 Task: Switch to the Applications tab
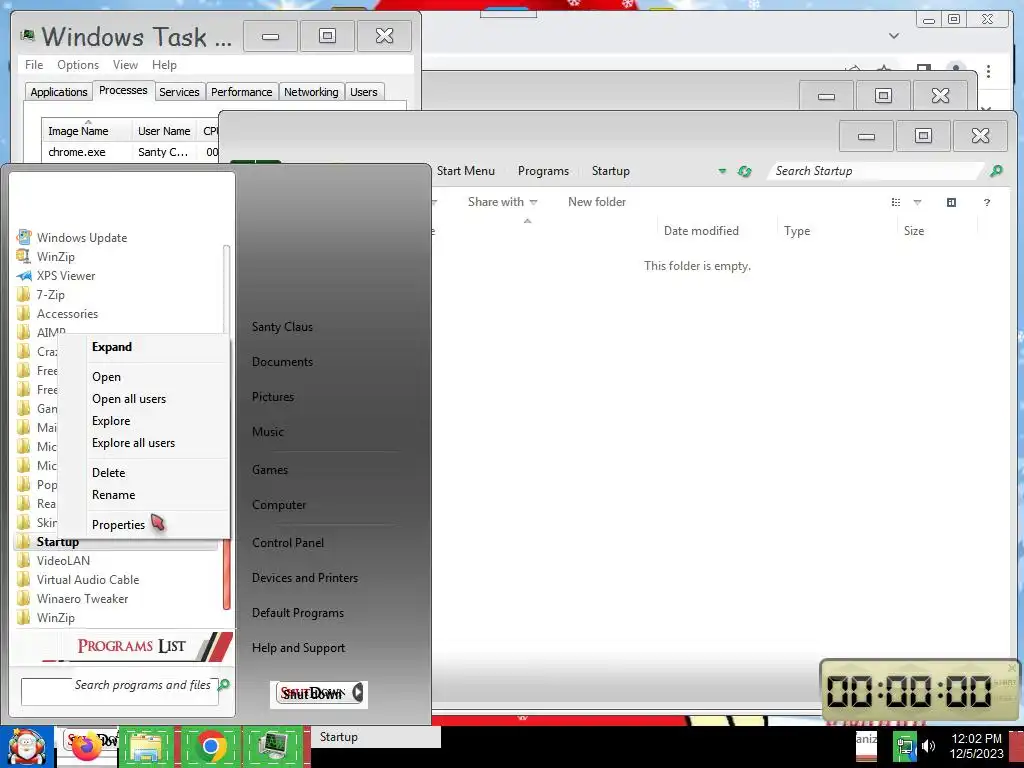[x=59, y=92]
